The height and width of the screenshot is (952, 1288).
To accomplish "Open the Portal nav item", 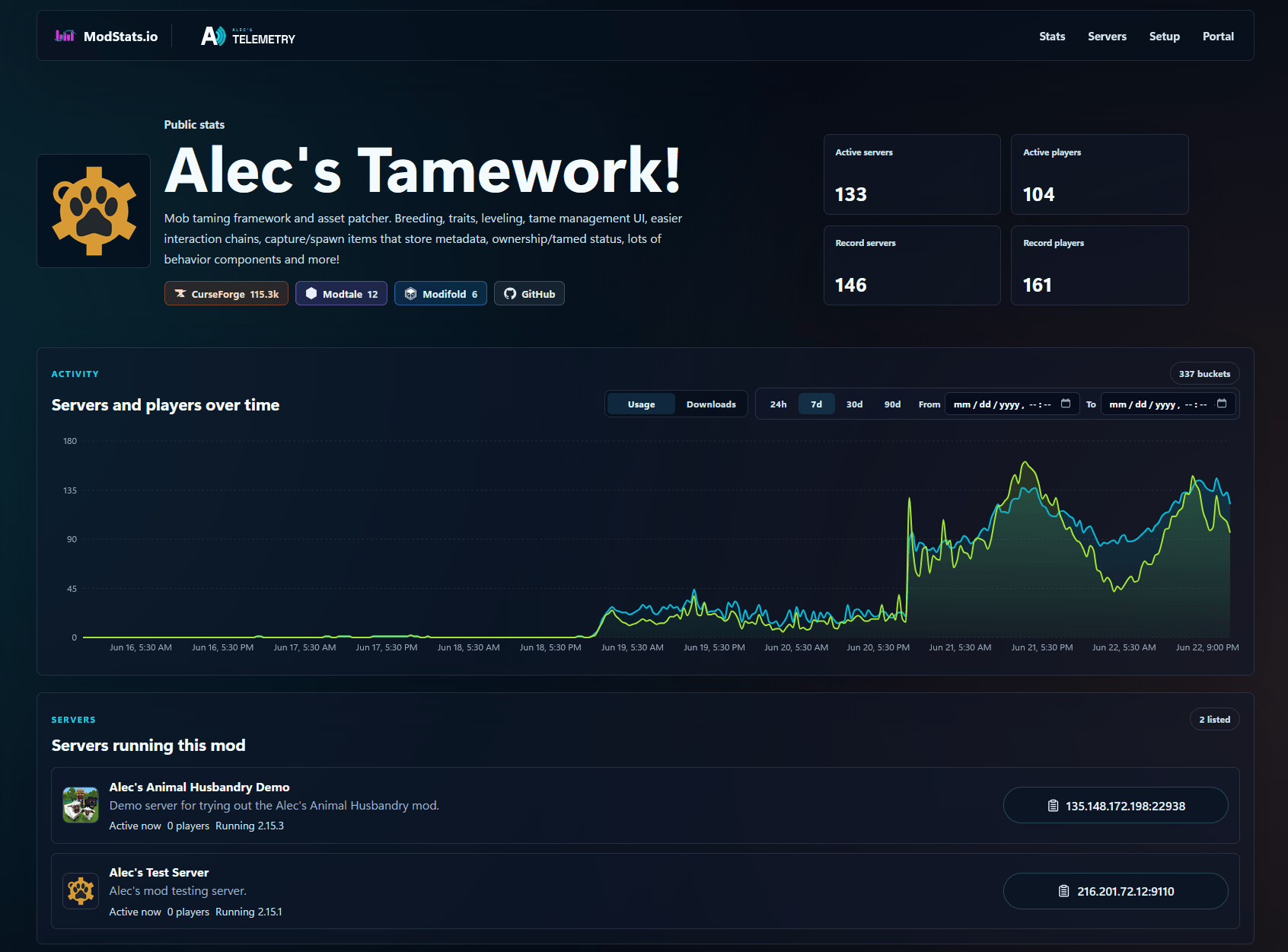I will (1218, 37).
